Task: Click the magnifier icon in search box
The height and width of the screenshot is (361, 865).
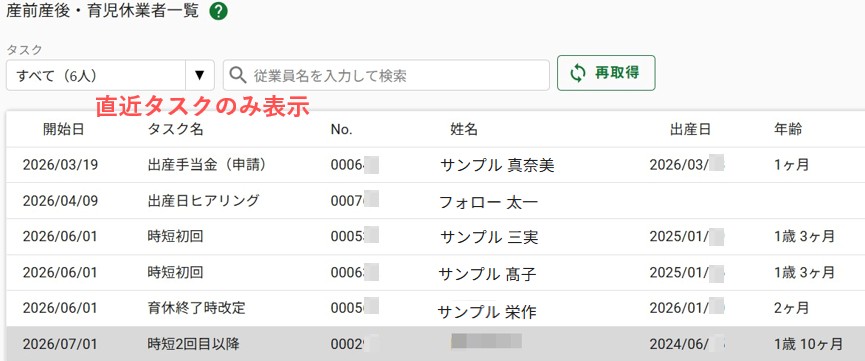Action: [x=238, y=75]
